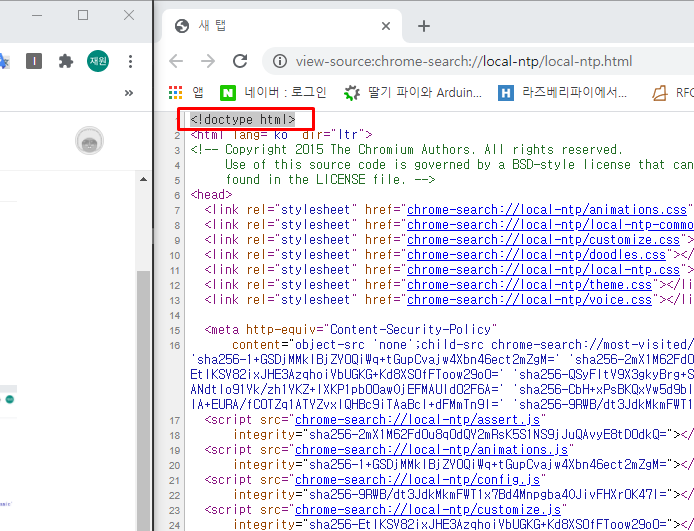The width and height of the screenshot is (694, 531).
Task: Click the content="object-src 'none'" line
Action: pos(463,345)
